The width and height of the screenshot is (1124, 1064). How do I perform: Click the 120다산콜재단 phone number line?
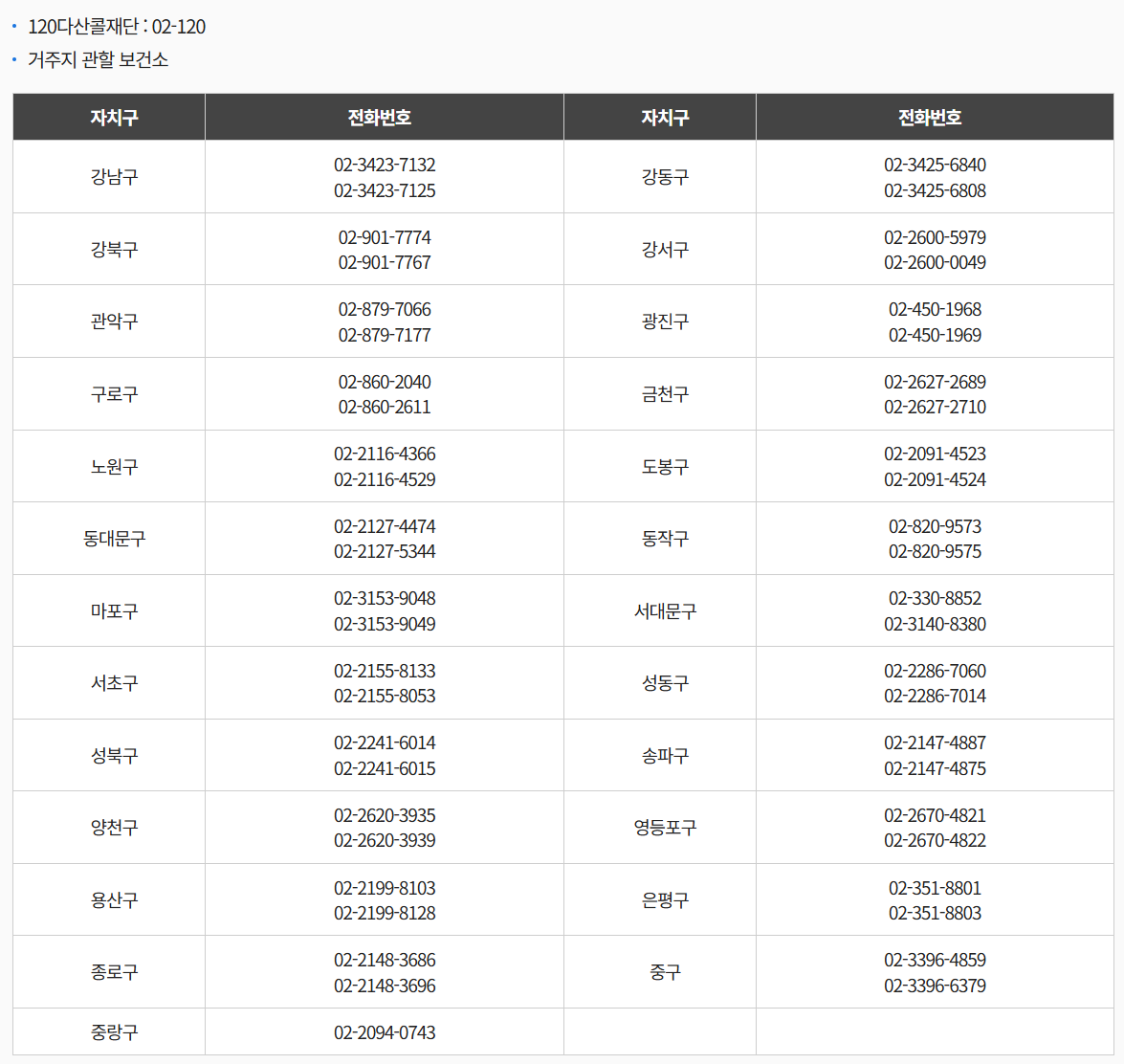(x=116, y=27)
